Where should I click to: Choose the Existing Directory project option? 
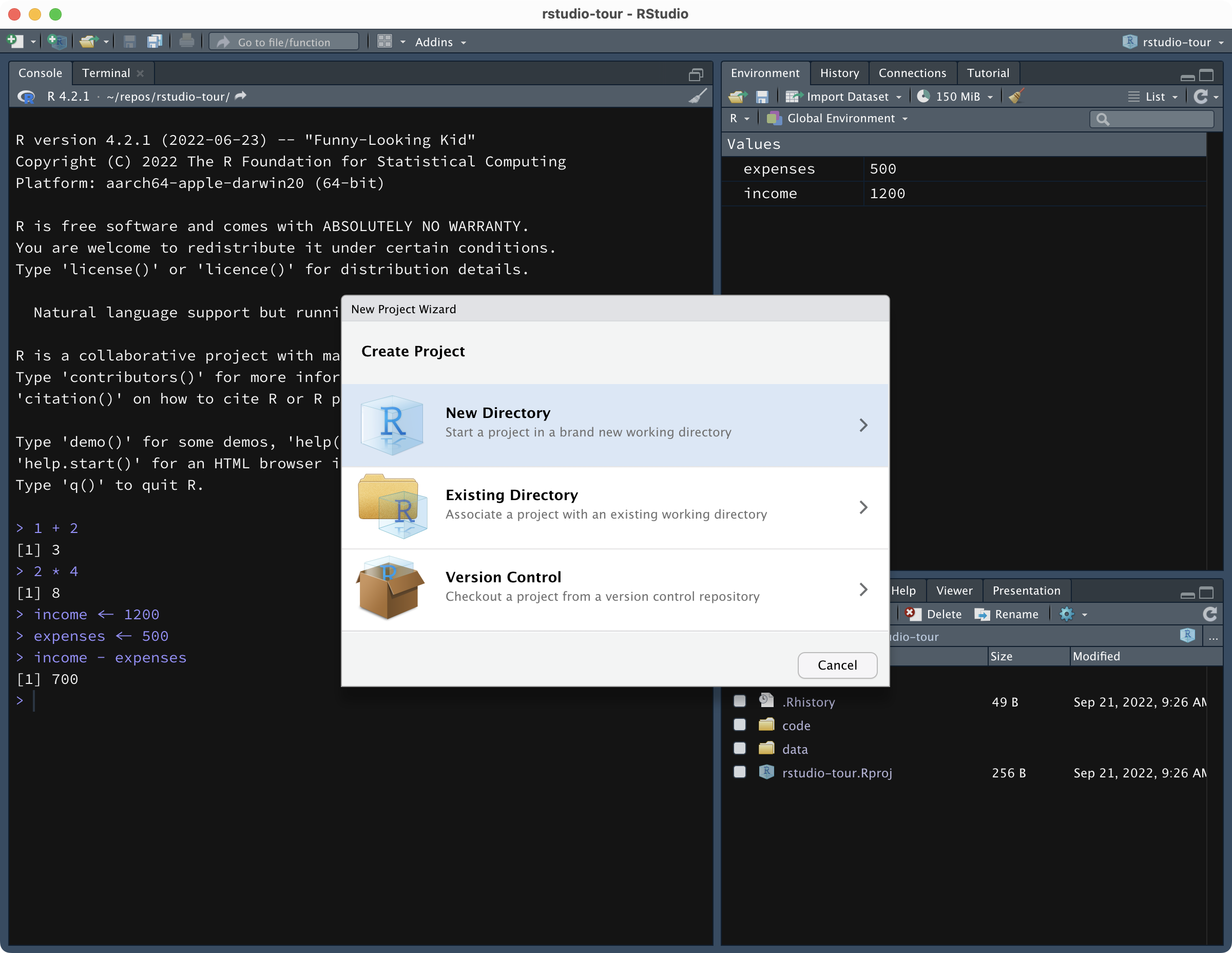615,507
